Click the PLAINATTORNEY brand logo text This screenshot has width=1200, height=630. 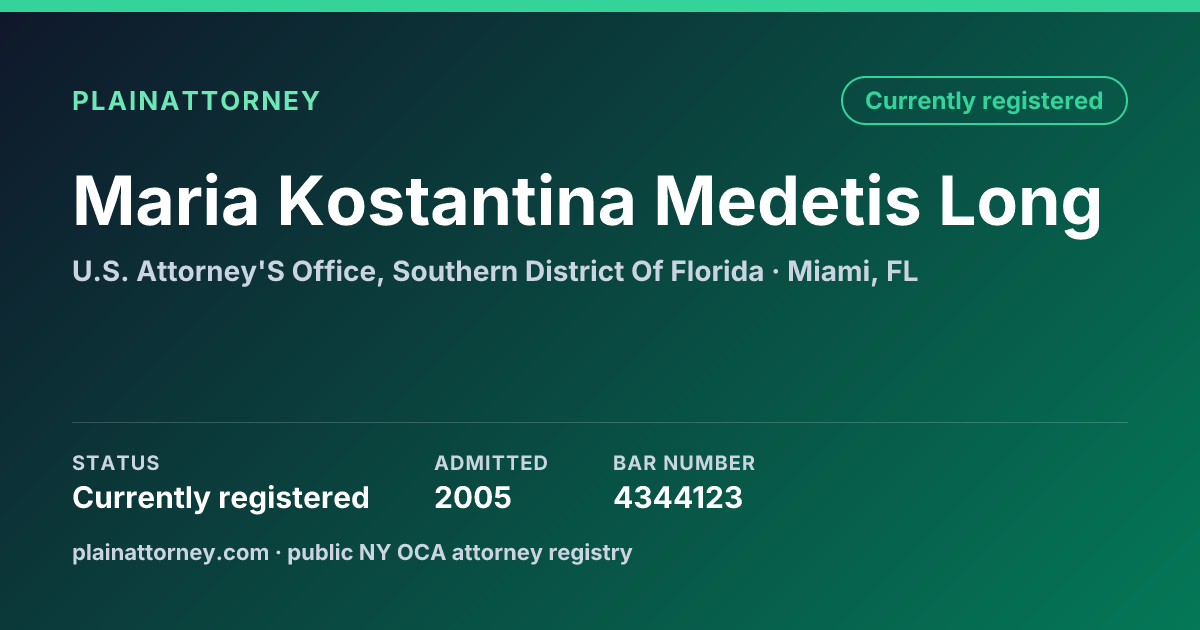pos(196,101)
